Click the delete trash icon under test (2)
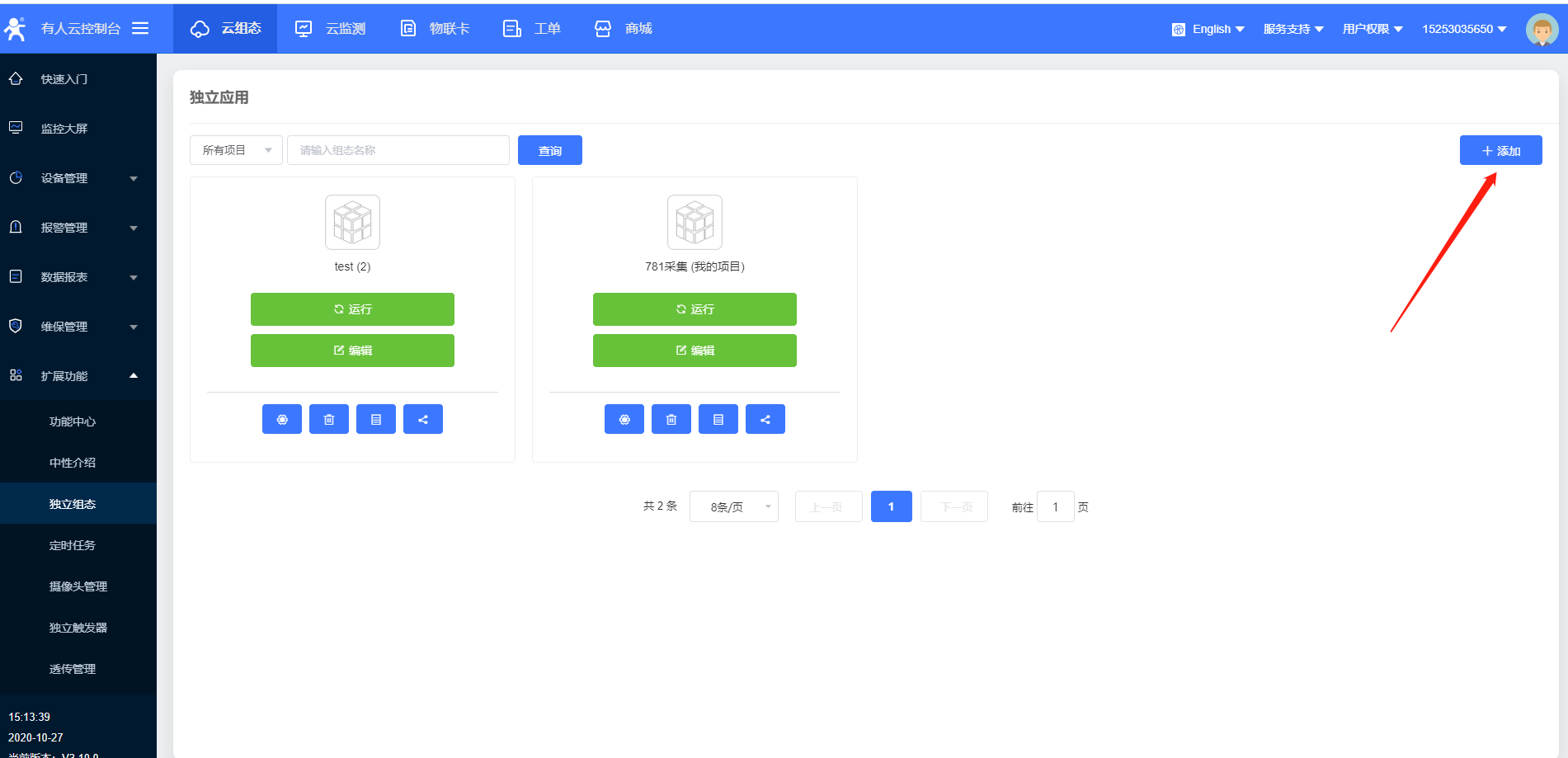The height and width of the screenshot is (758, 1568). (329, 419)
